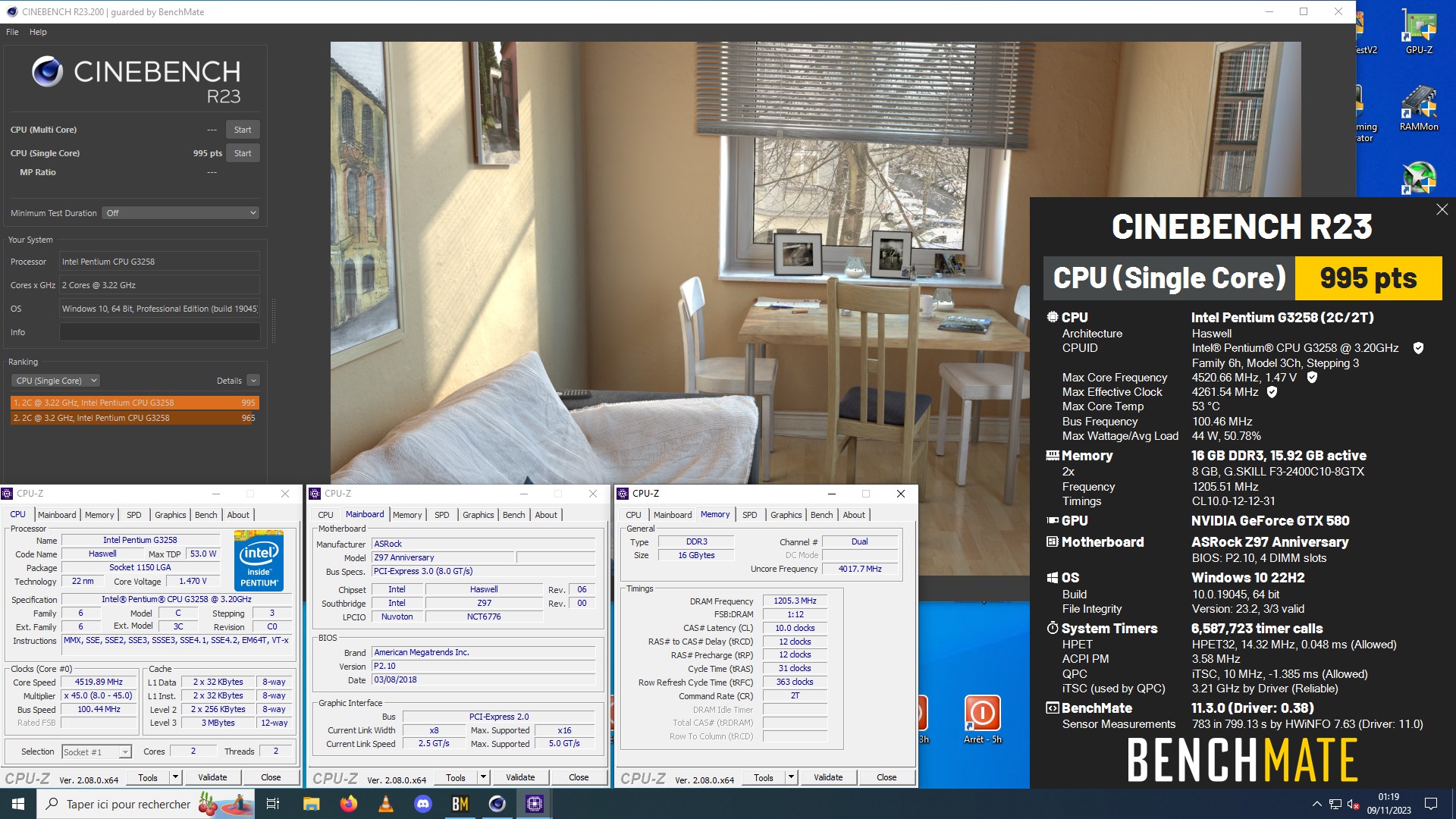The width and height of the screenshot is (1456, 819).
Task: Open Tools dropdown arrow in Memory window
Action: tap(791, 777)
